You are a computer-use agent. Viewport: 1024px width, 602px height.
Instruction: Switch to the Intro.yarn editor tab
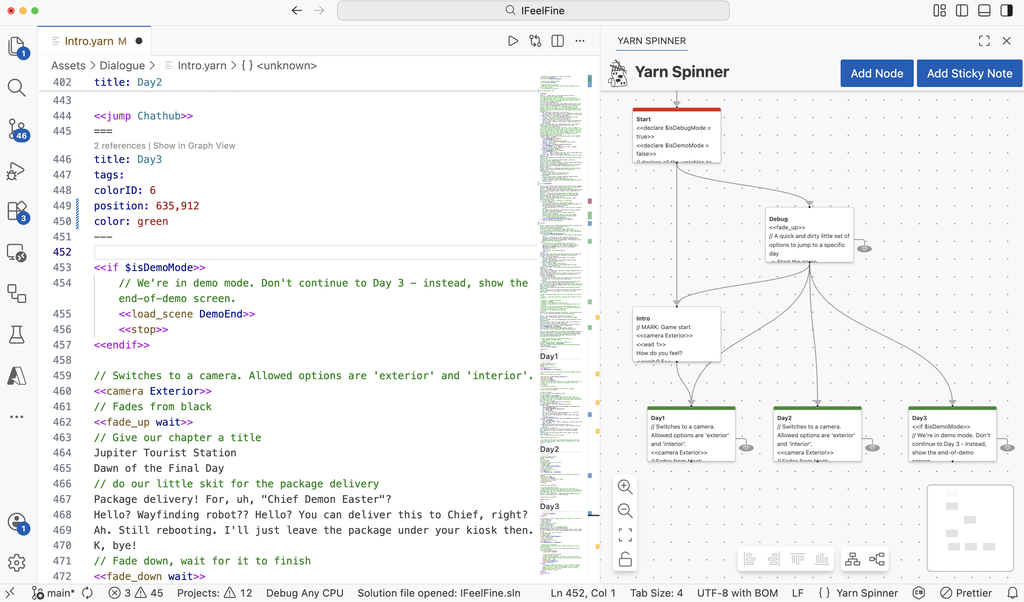[x=90, y=41]
